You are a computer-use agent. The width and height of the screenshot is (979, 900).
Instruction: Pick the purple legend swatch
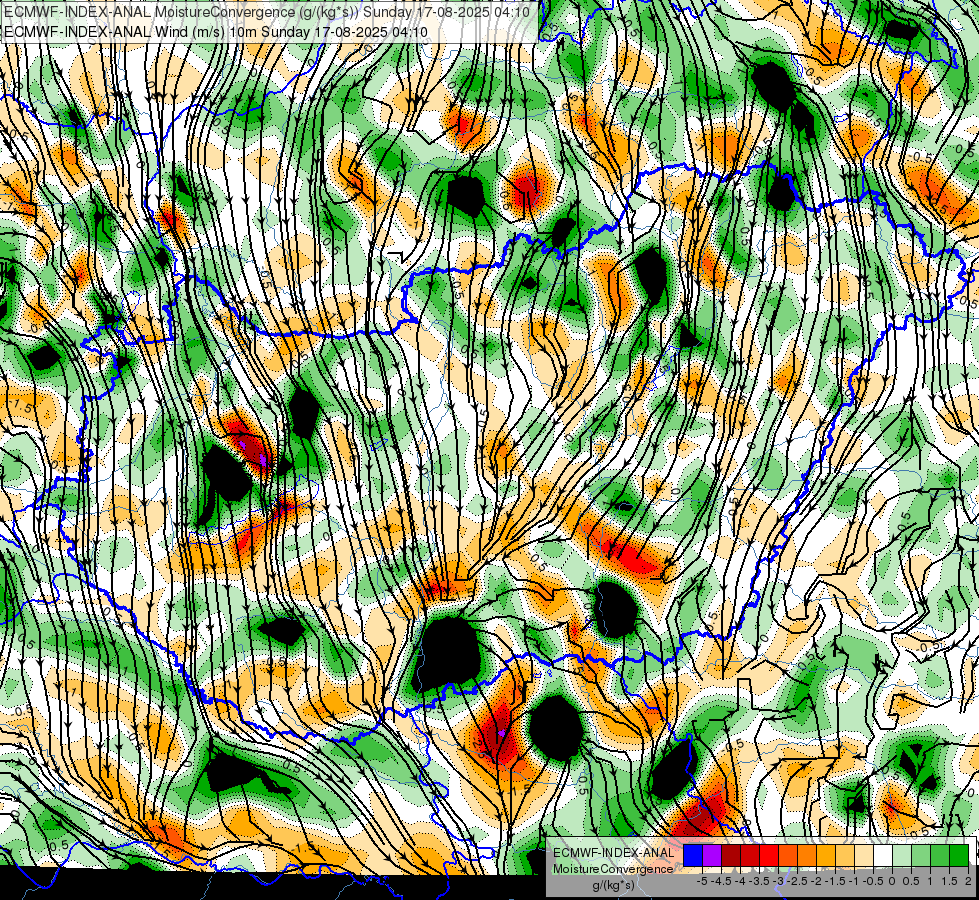pyautogui.click(x=712, y=855)
